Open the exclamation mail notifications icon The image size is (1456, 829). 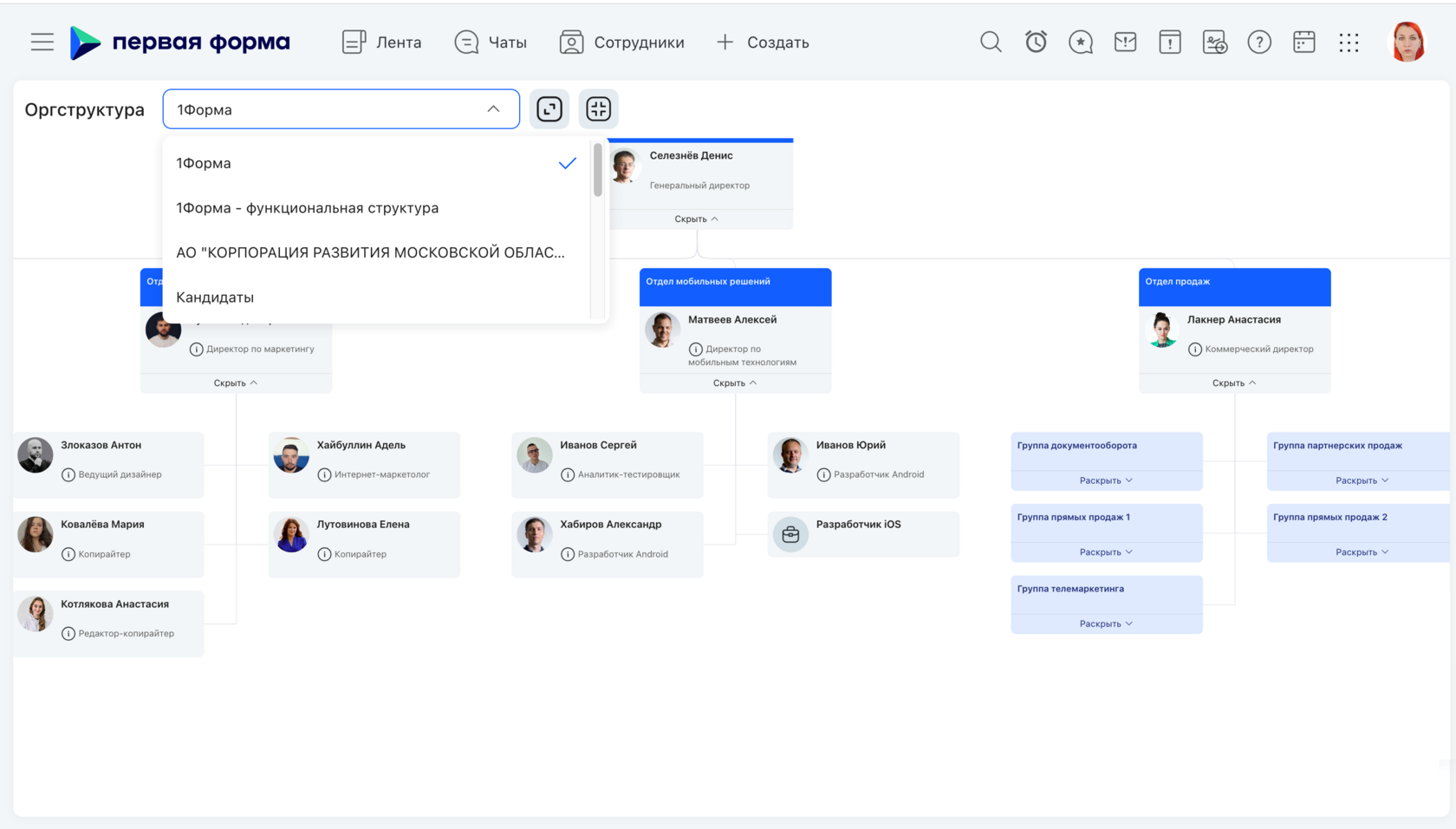pyautogui.click(x=1125, y=42)
